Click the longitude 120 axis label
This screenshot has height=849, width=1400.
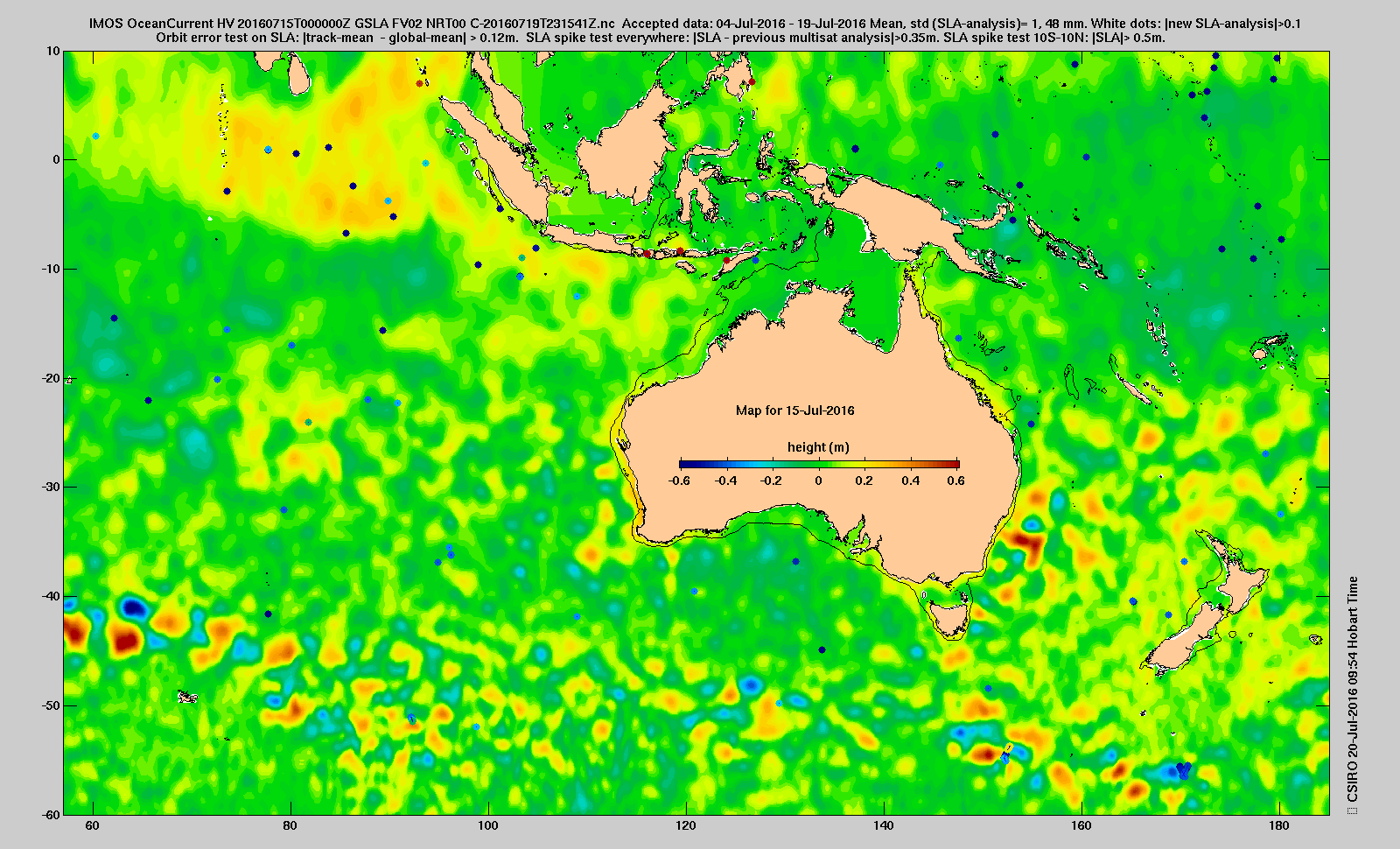tap(686, 825)
